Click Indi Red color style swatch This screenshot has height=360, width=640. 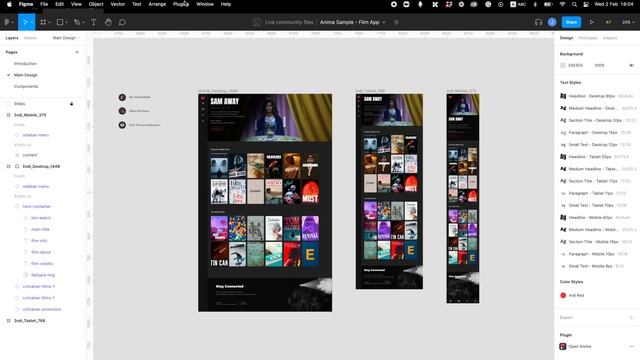pyautogui.click(x=563, y=295)
